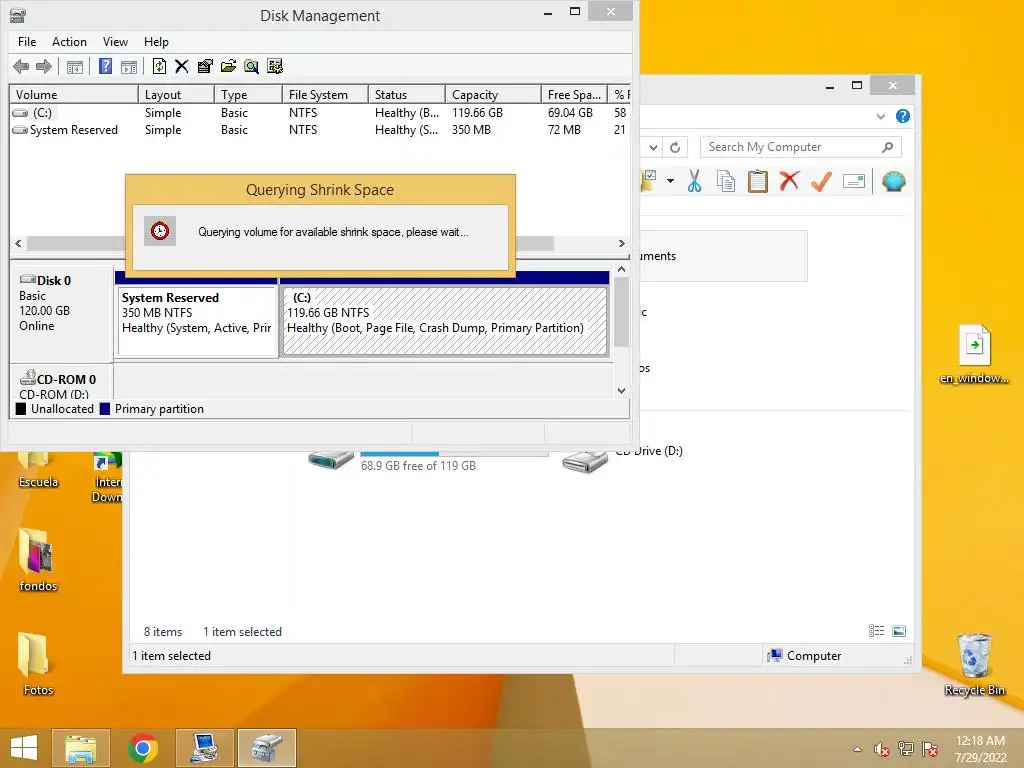Click the Search My Computer field

[x=800, y=148]
